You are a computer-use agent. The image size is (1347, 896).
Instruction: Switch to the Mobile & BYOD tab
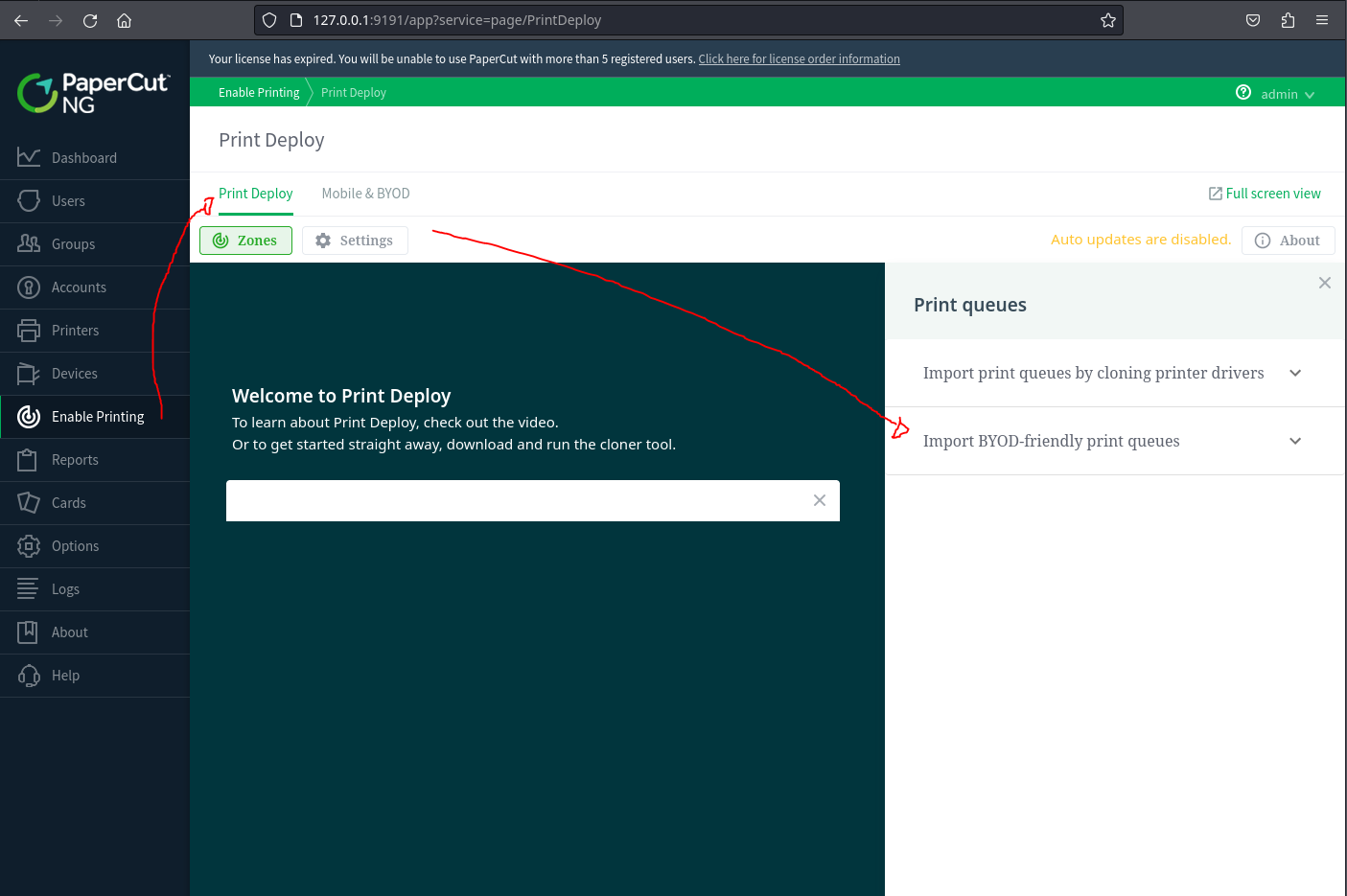coord(365,194)
